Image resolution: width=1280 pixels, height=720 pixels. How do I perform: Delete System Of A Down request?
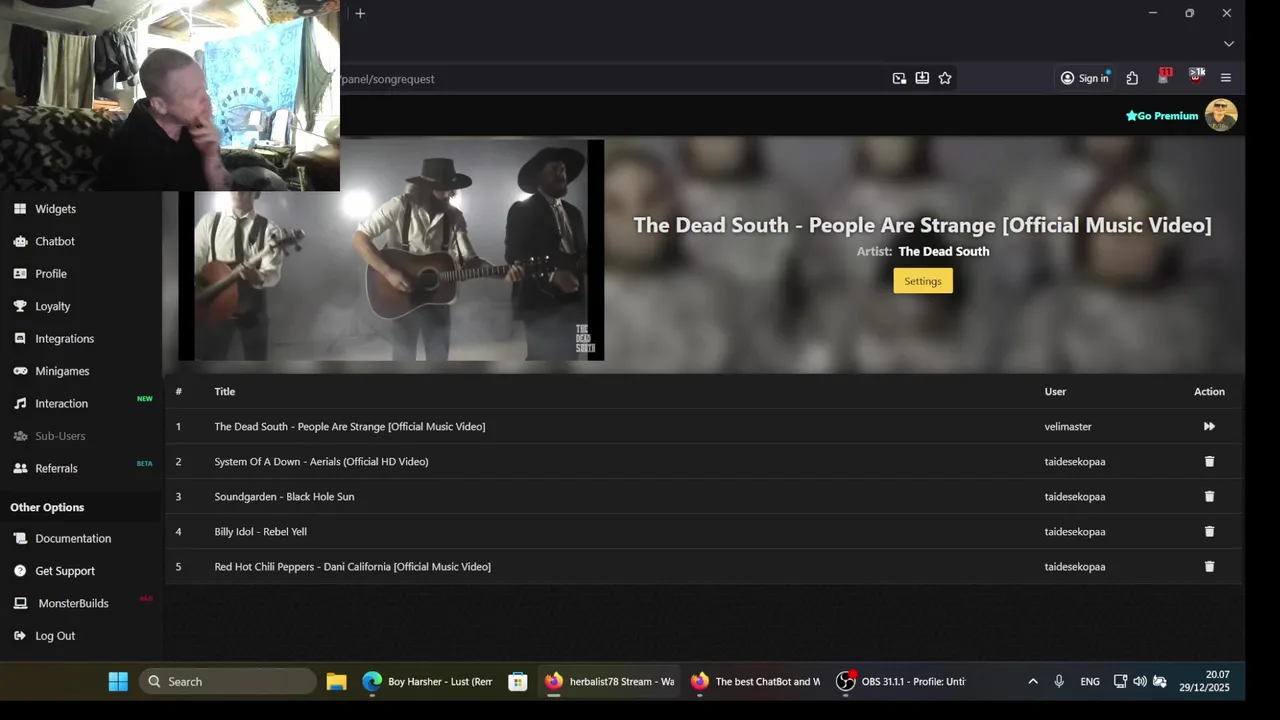click(1209, 461)
